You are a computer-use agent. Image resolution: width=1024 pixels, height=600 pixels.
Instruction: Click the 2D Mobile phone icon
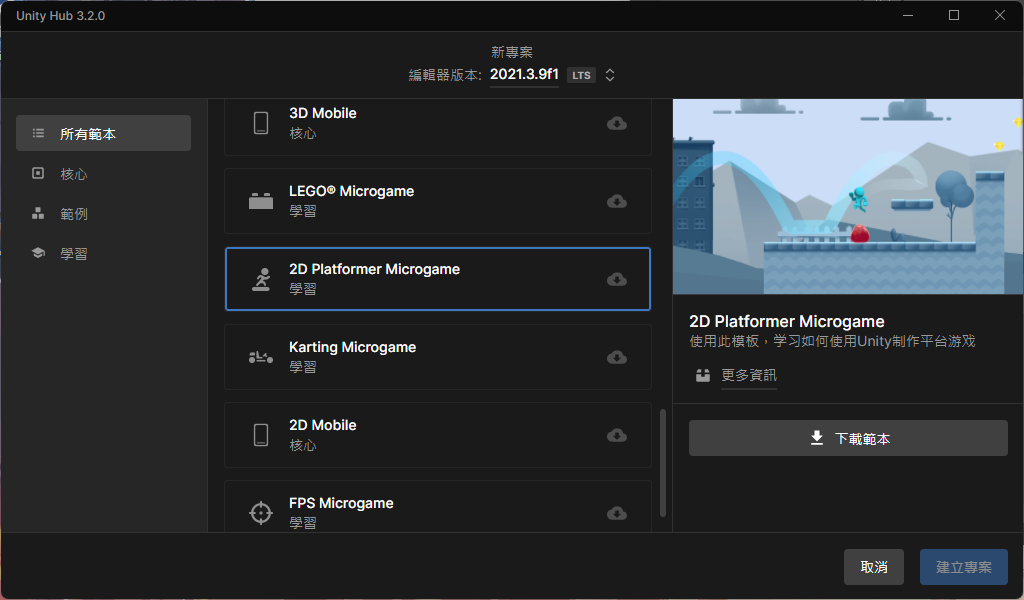point(261,435)
